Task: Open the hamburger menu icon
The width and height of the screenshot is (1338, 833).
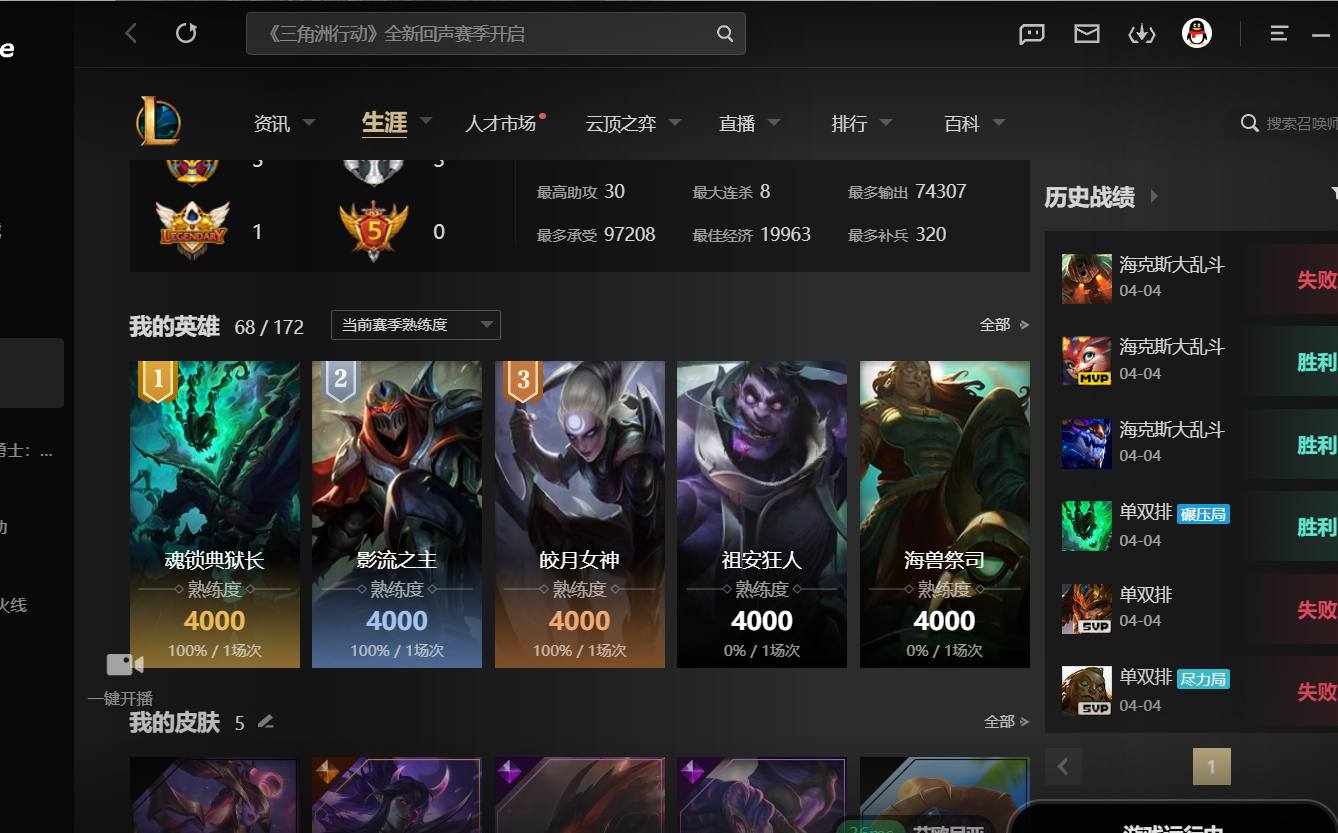Action: [1279, 34]
